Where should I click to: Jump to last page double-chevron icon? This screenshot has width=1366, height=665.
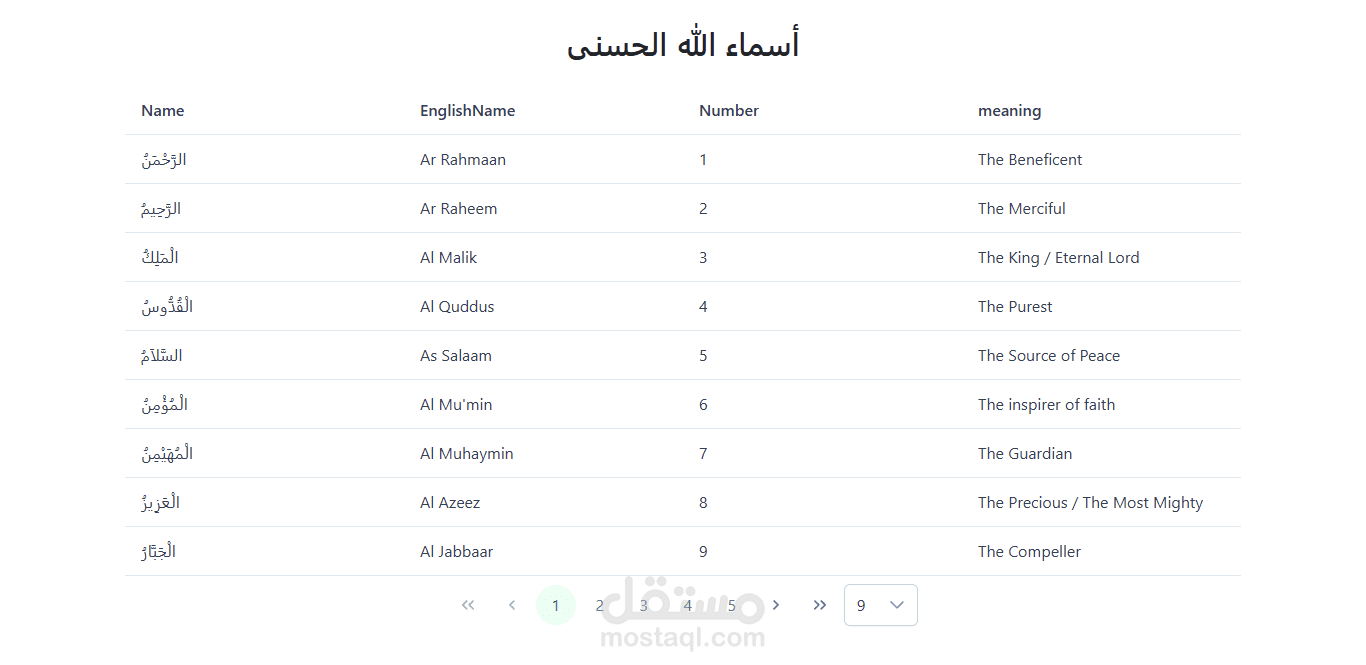click(x=820, y=605)
